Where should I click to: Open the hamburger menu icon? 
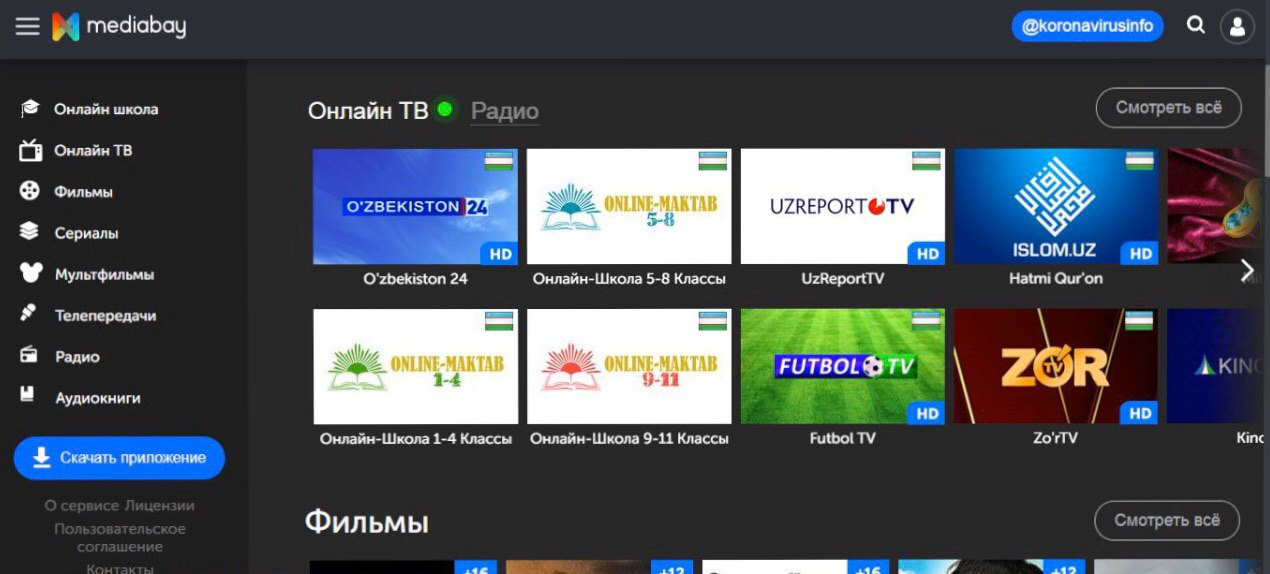coord(27,27)
